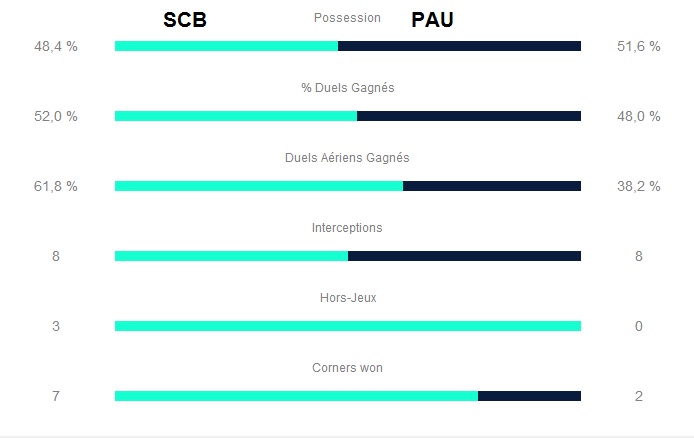The width and height of the screenshot is (694, 438).
Task: Select the Possession stat label
Action: point(347,18)
